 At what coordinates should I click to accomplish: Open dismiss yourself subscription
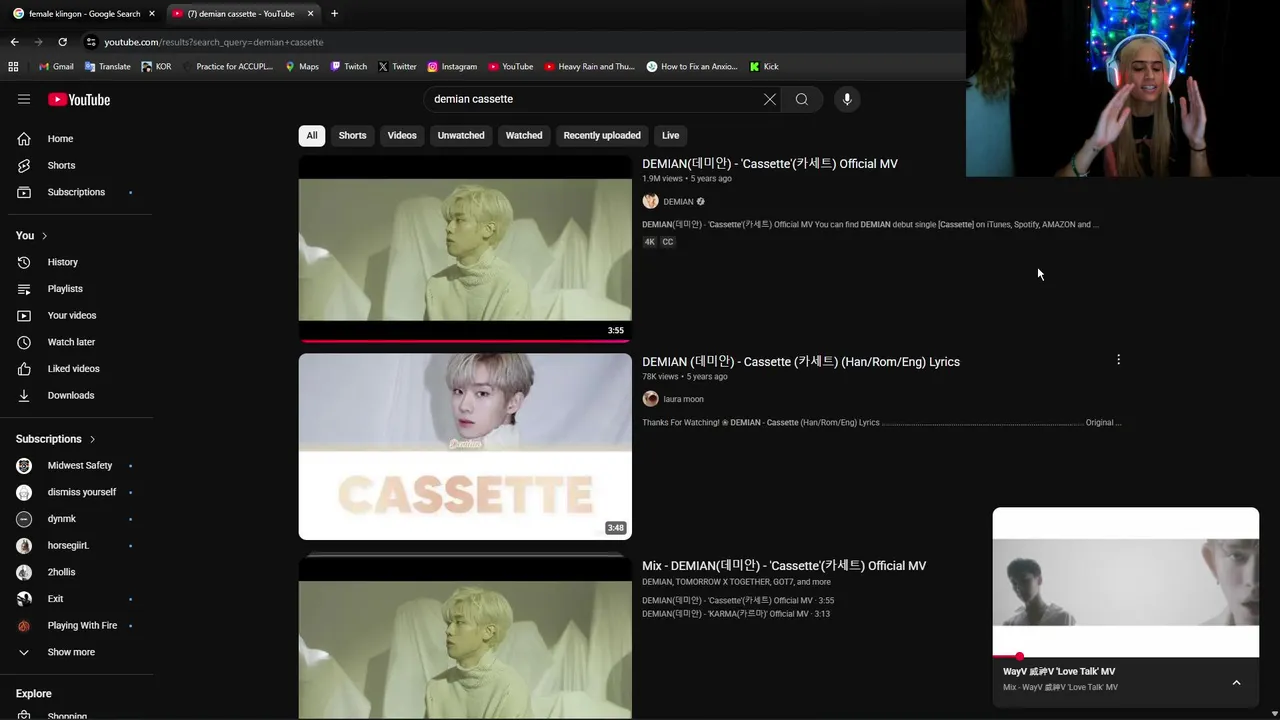(80, 492)
